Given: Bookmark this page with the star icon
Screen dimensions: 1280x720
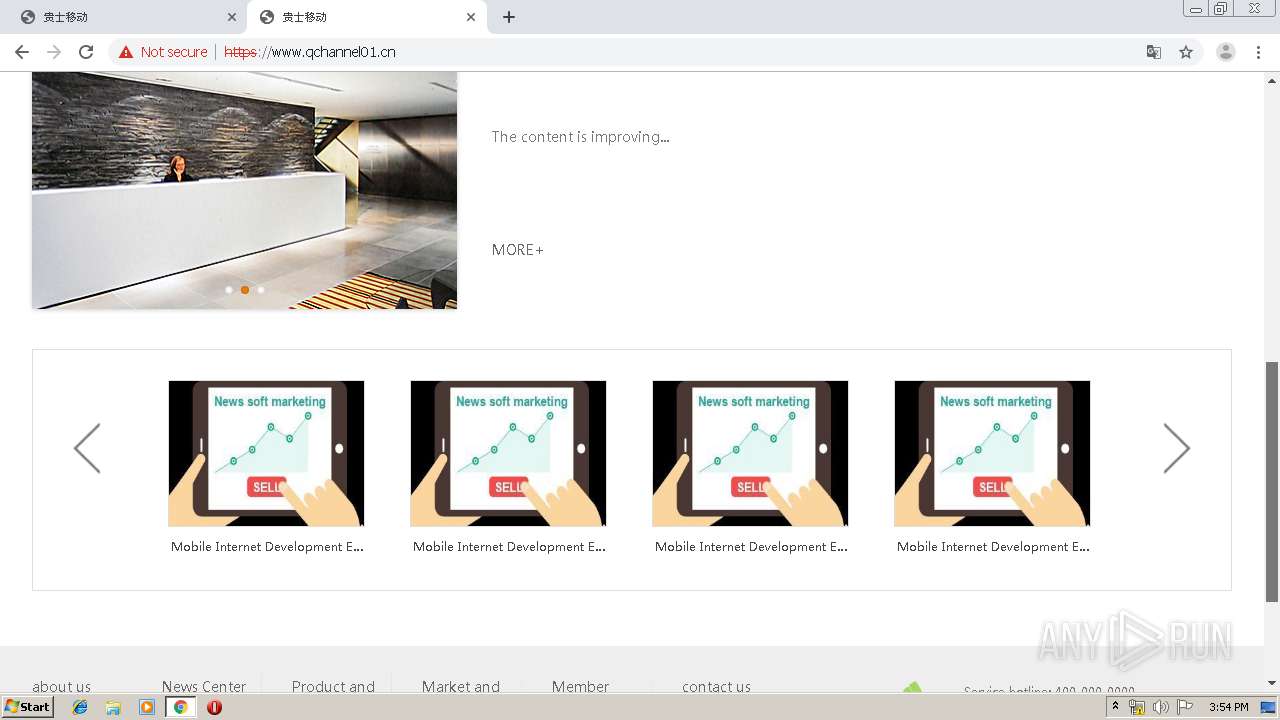Looking at the screenshot, I should point(1186,52).
